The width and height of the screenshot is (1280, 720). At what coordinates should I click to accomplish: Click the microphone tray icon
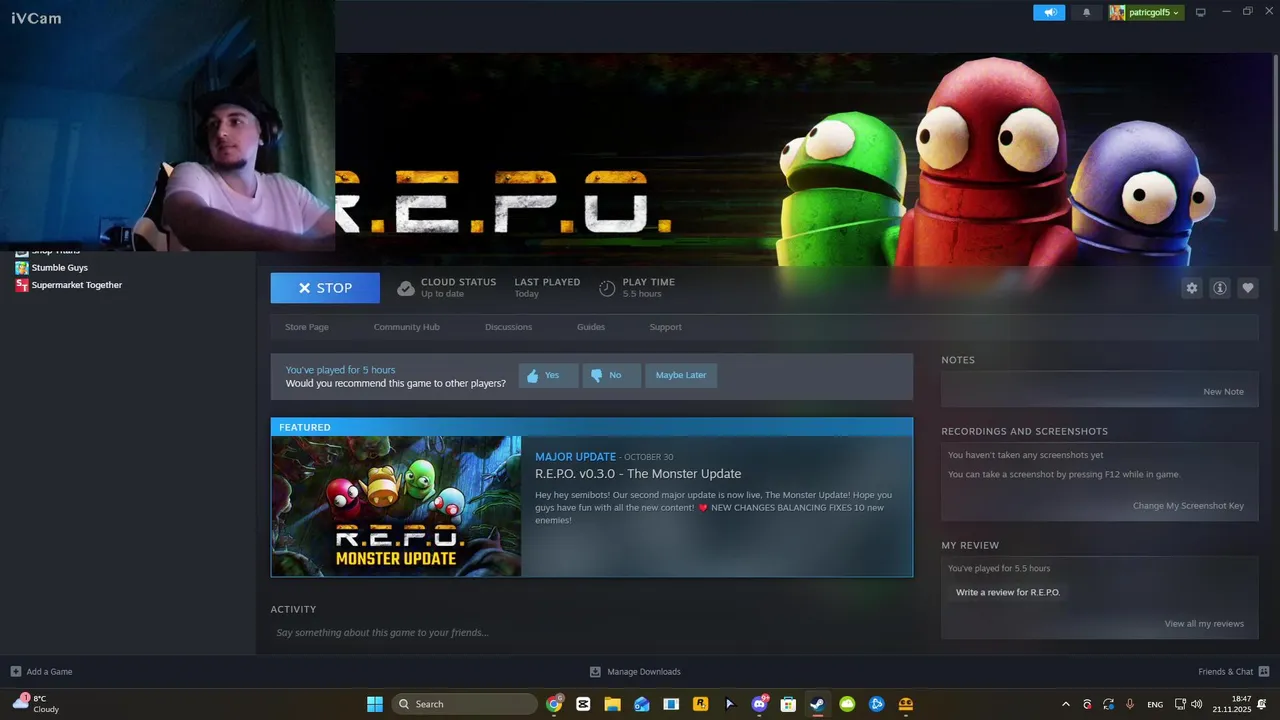click(1130, 704)
